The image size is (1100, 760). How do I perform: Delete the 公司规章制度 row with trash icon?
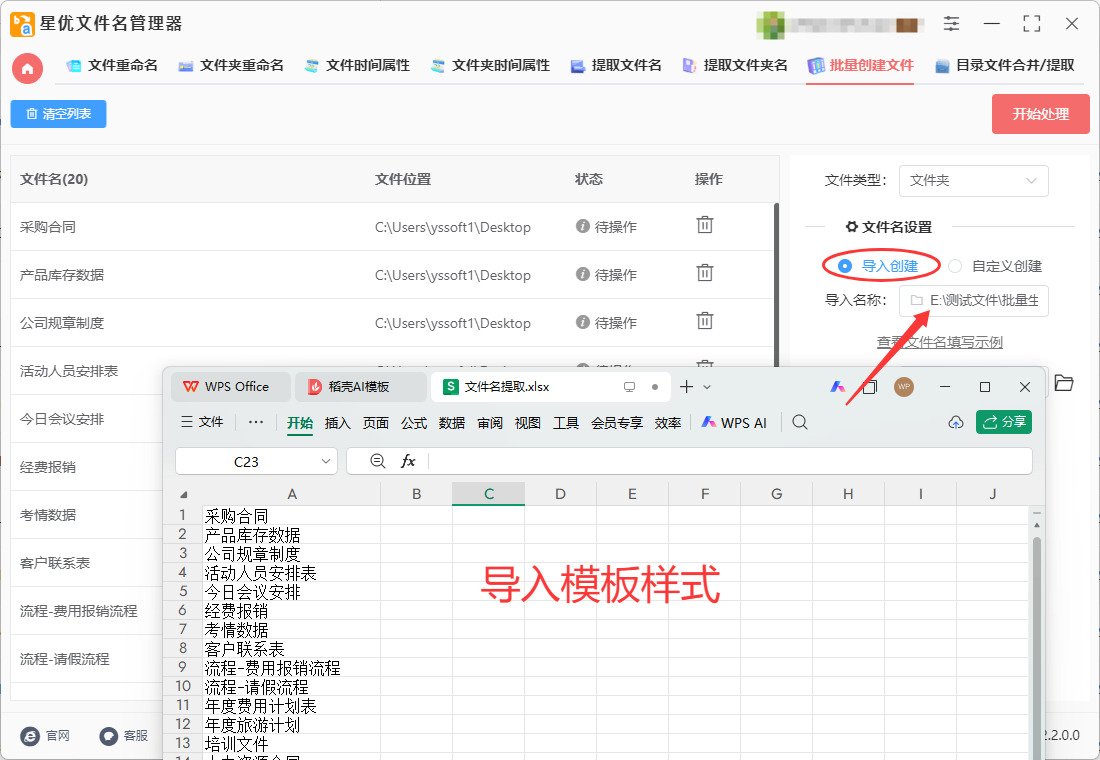point(704,321)
